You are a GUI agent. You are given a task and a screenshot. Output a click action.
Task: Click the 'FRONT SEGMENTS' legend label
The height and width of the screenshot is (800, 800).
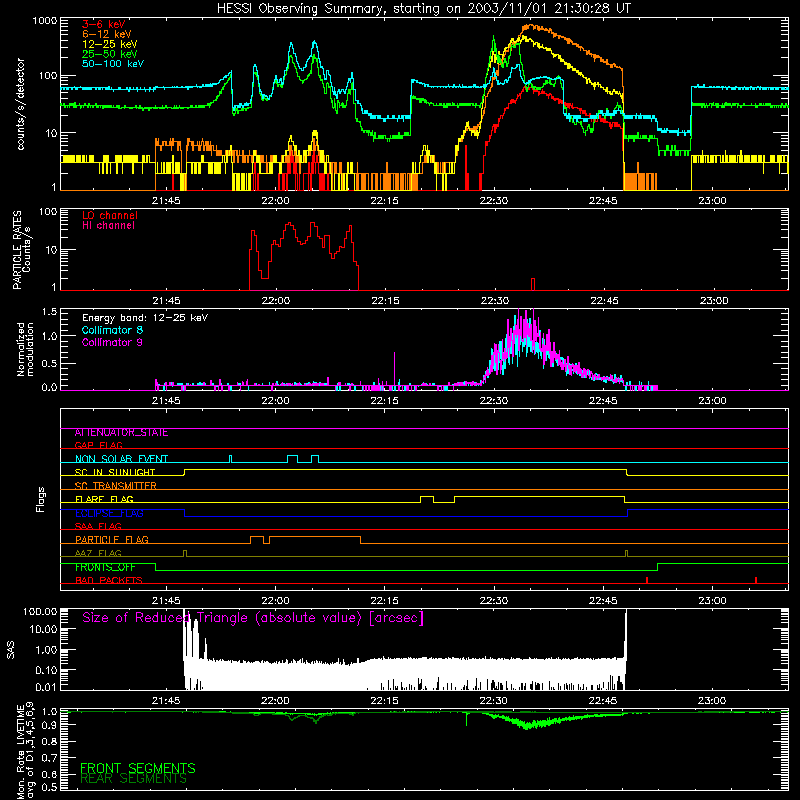tap(138, 768)
